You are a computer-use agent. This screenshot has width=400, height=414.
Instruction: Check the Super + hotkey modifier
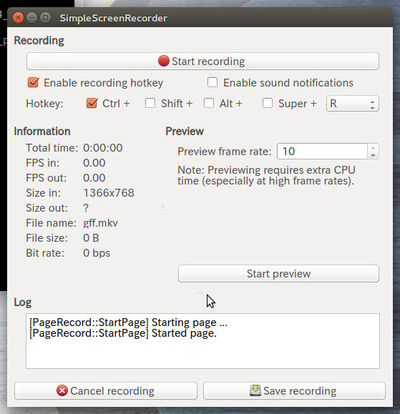(267, 103)
